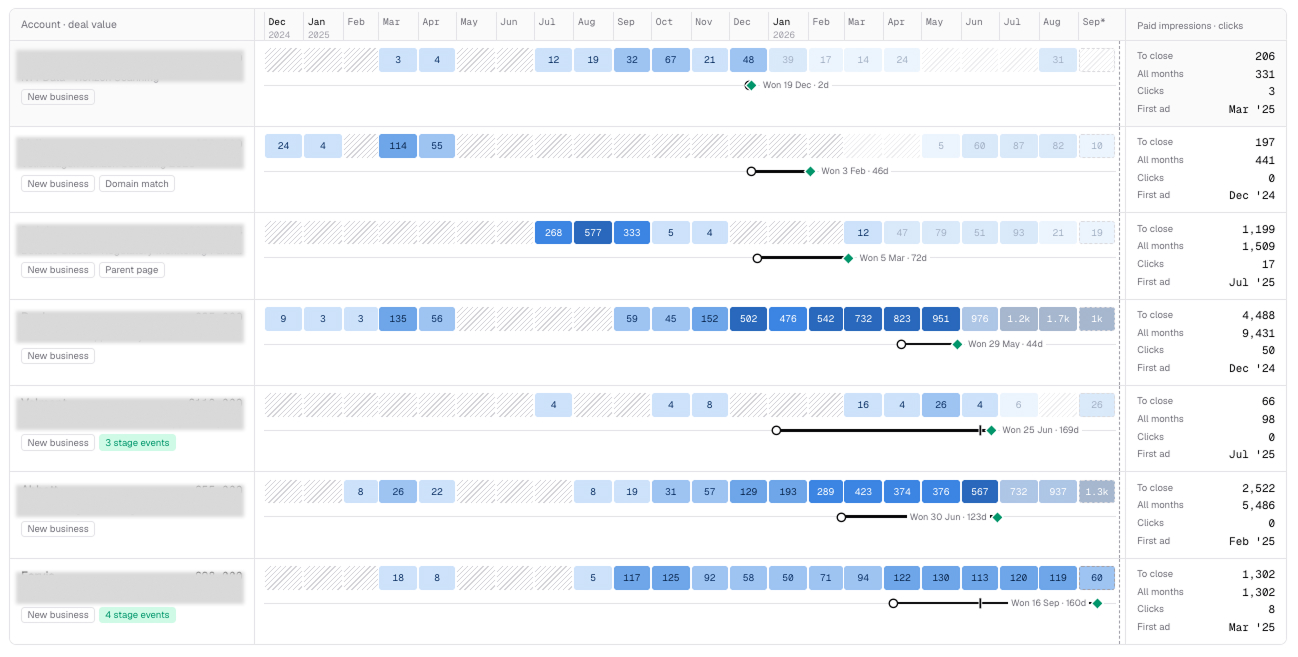Select the Parent page tag
The width and height of the screenshot is (1298, 657).
point(132,270)
